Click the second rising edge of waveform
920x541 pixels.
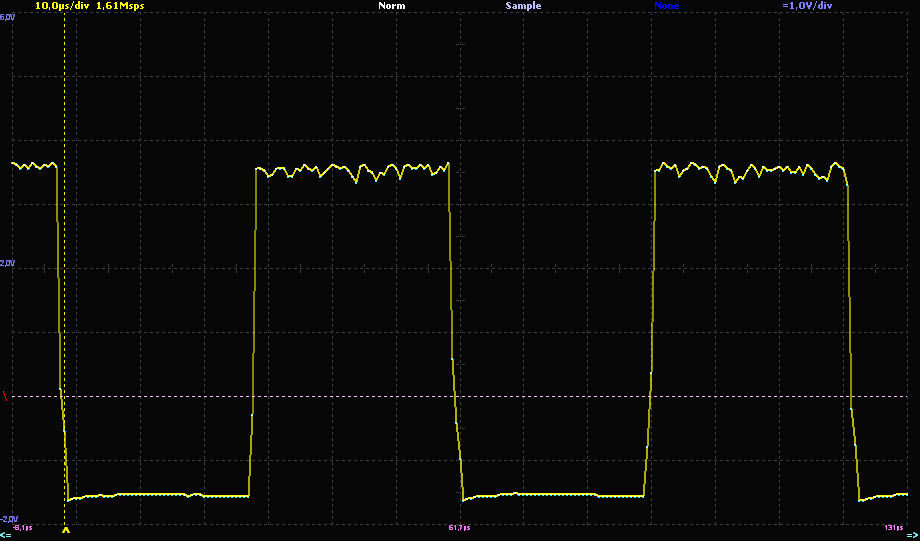(x=651, y=330)
